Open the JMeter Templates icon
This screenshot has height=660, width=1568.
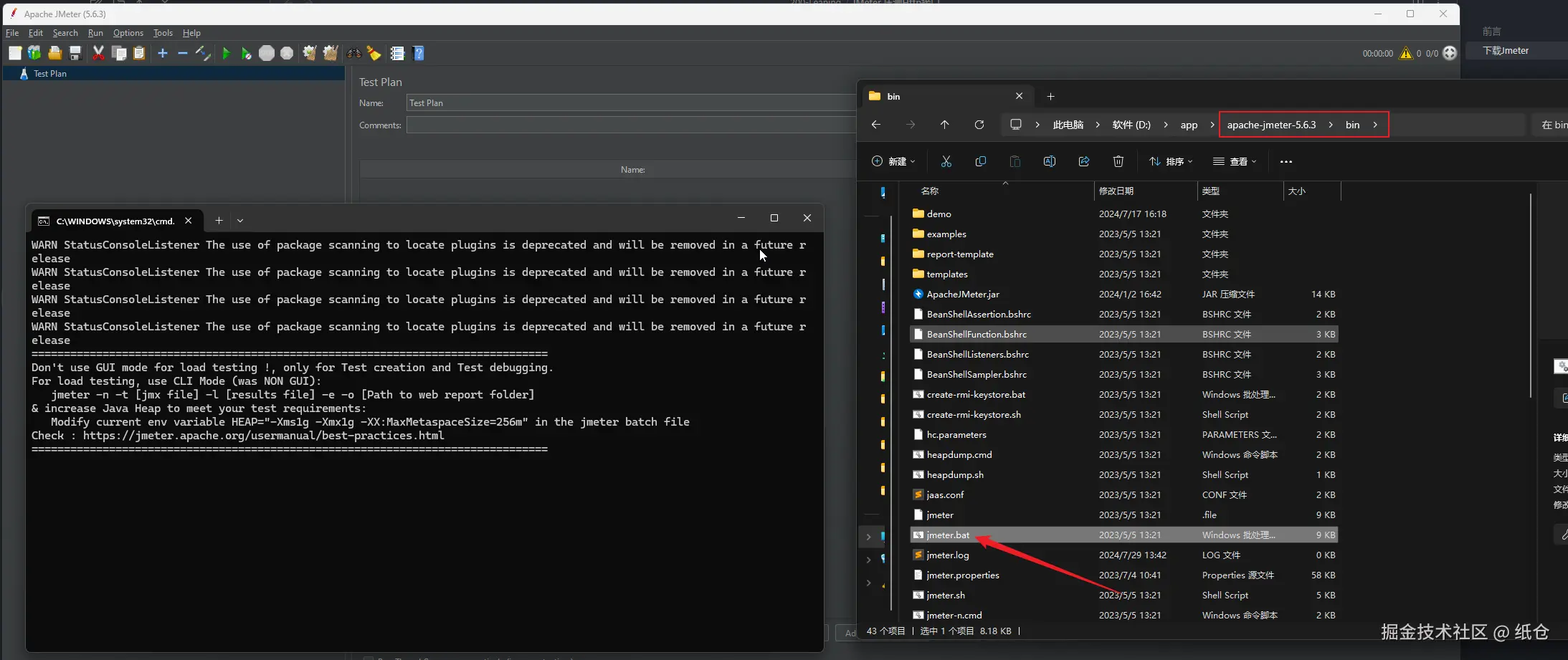tap(34, 54)
